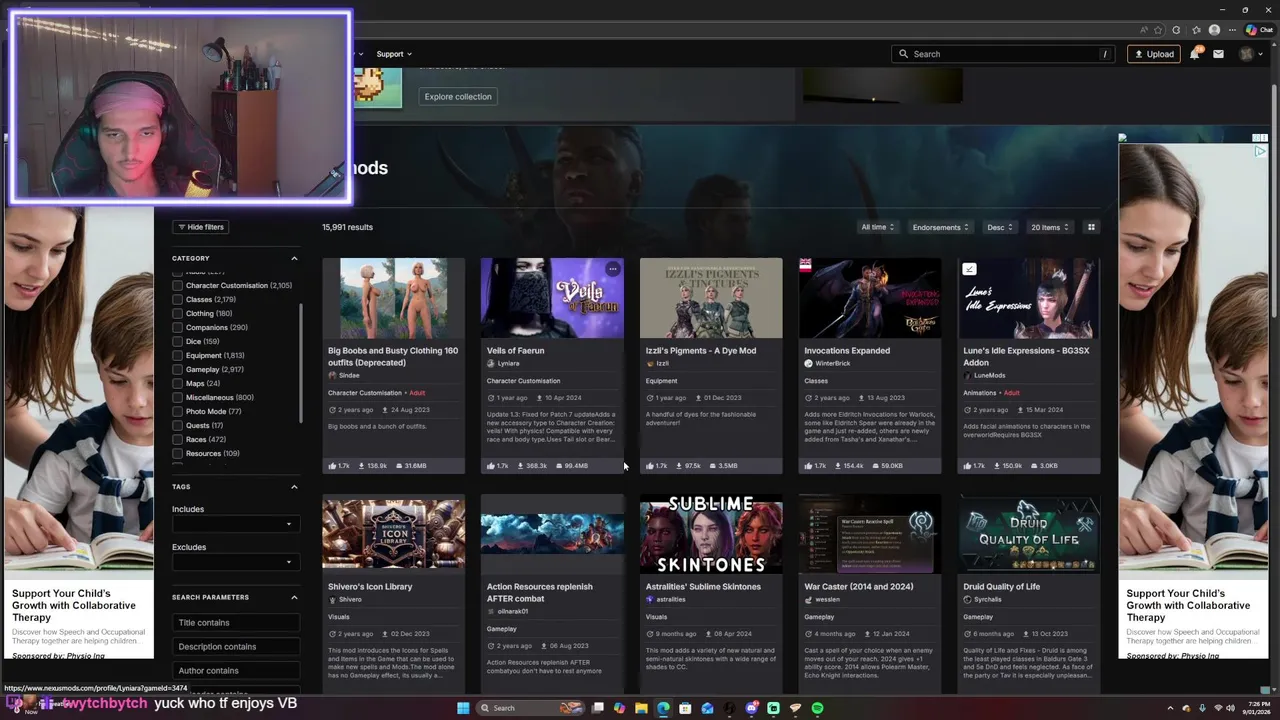
Task: Check the Classes category filter
Action: click(177, 299)
